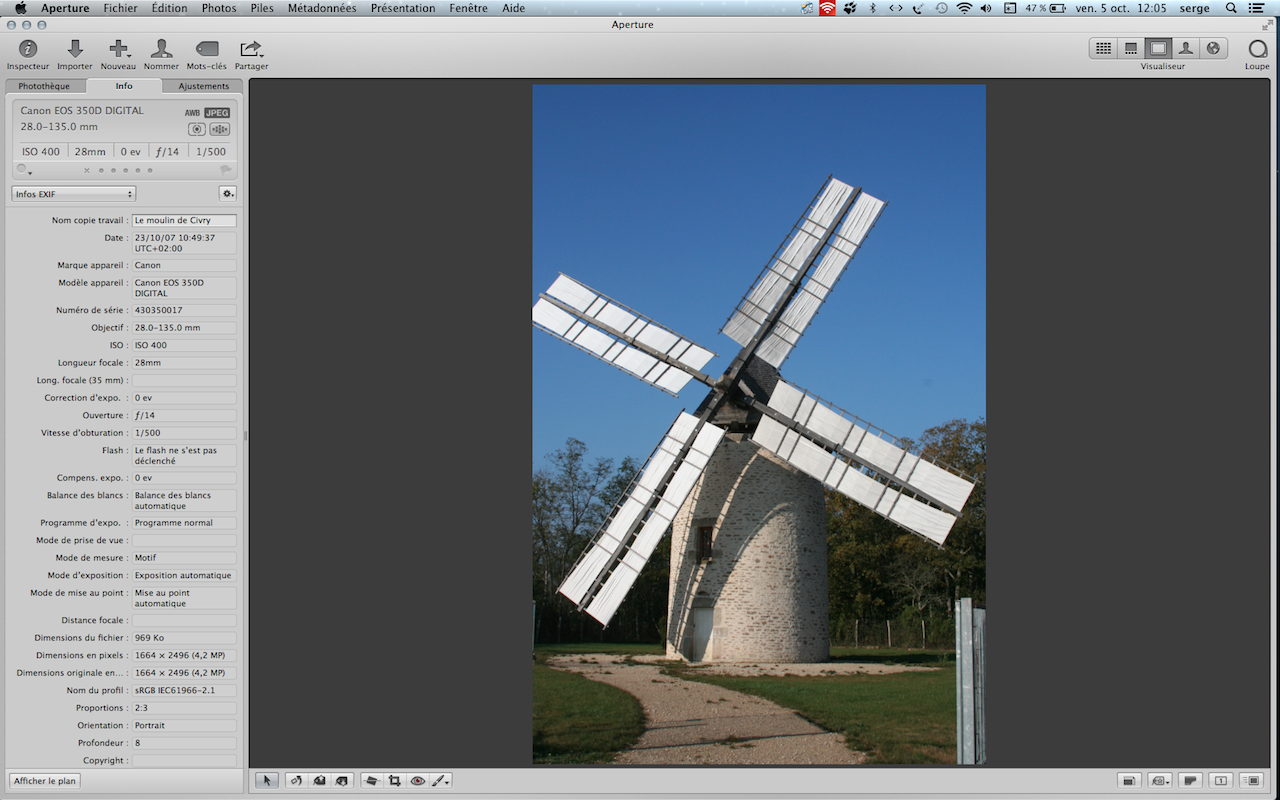Switch to Places globe view
Viewport: 1280px width, 800px height.
click(1213, 48)
